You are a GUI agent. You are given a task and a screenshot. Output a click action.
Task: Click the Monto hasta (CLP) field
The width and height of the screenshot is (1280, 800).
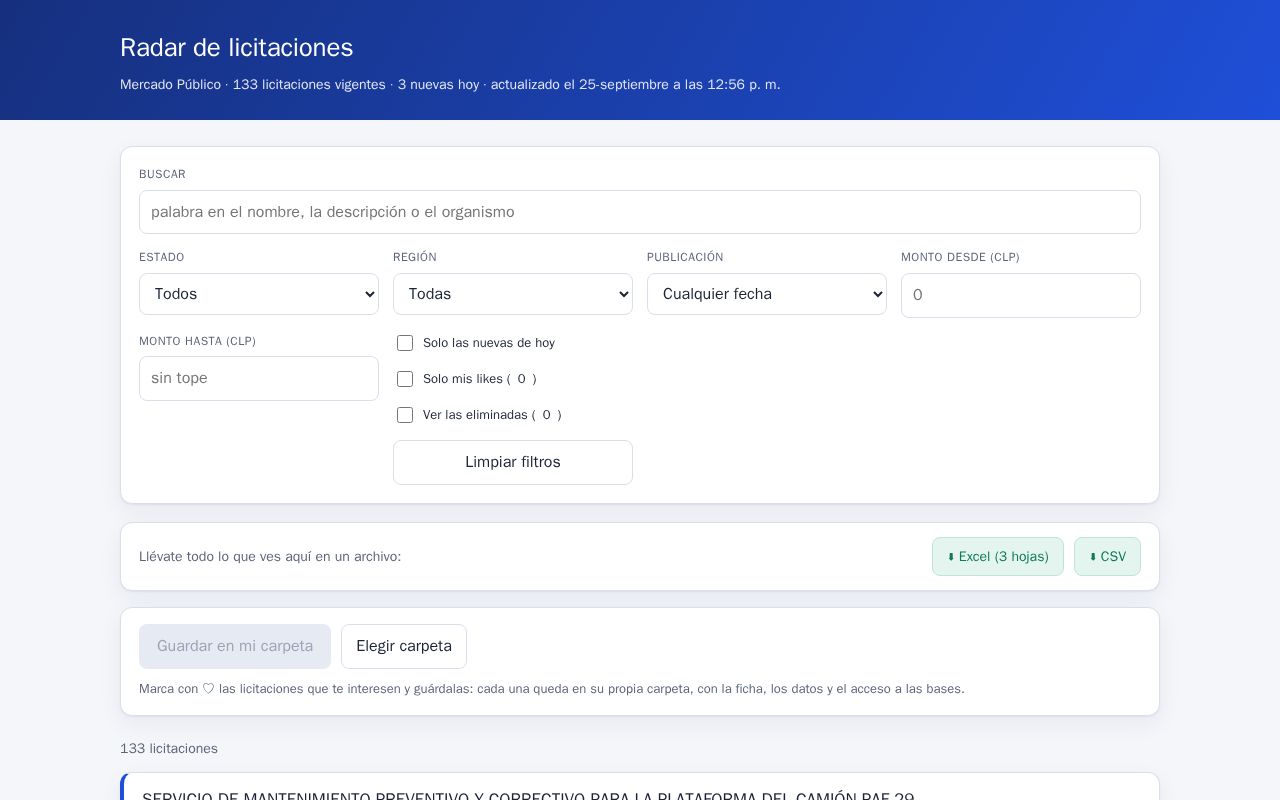click(x=259, y=378)
